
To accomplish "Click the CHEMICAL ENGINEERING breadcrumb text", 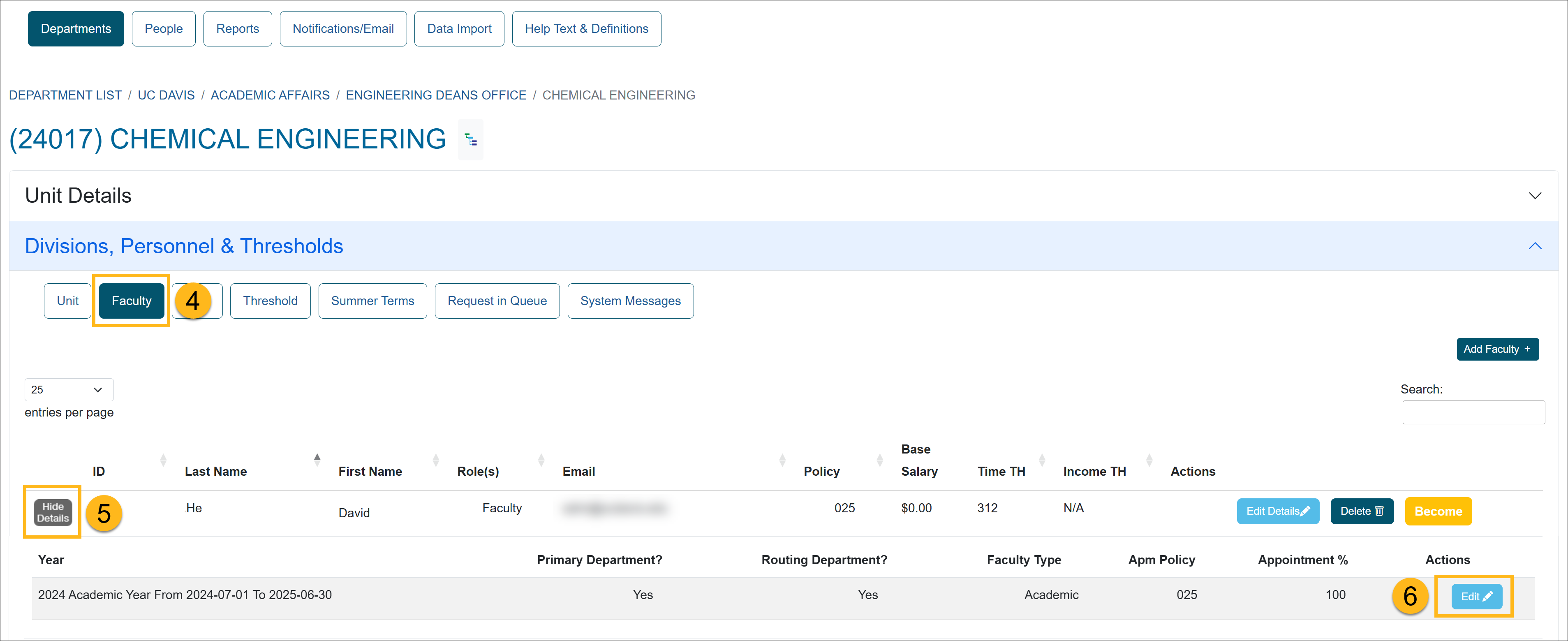I will point(618,95).
